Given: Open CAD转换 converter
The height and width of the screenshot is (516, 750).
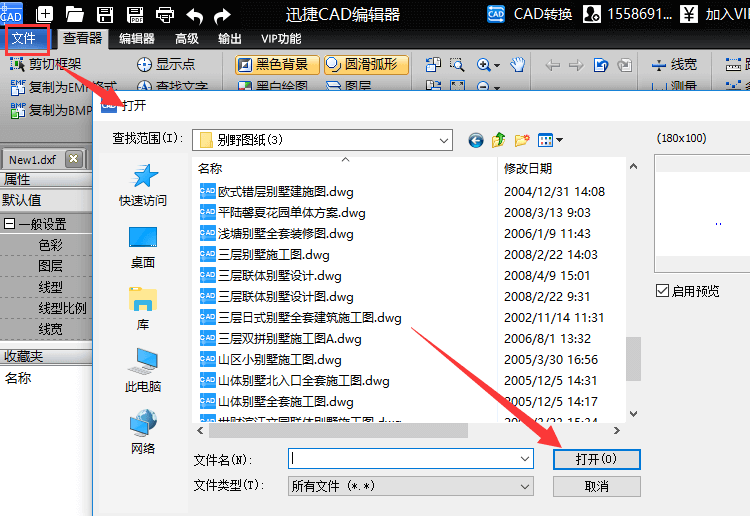Looking at the screenshot, I should tap(529, 14).
